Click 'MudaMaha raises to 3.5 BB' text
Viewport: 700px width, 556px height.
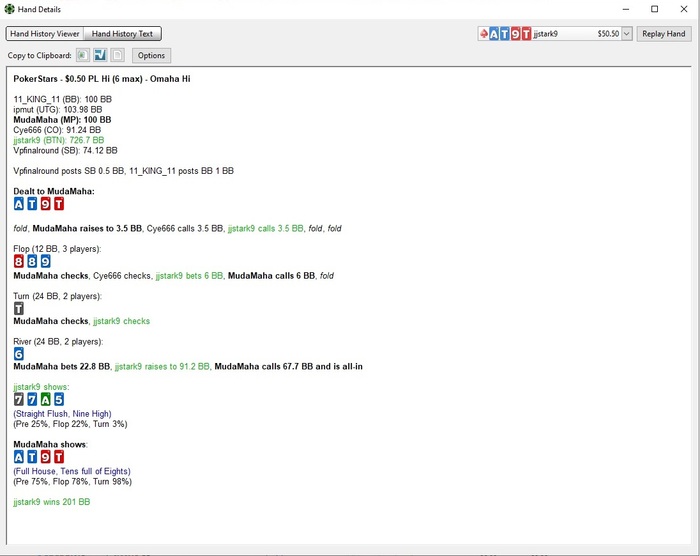[87, 229]
